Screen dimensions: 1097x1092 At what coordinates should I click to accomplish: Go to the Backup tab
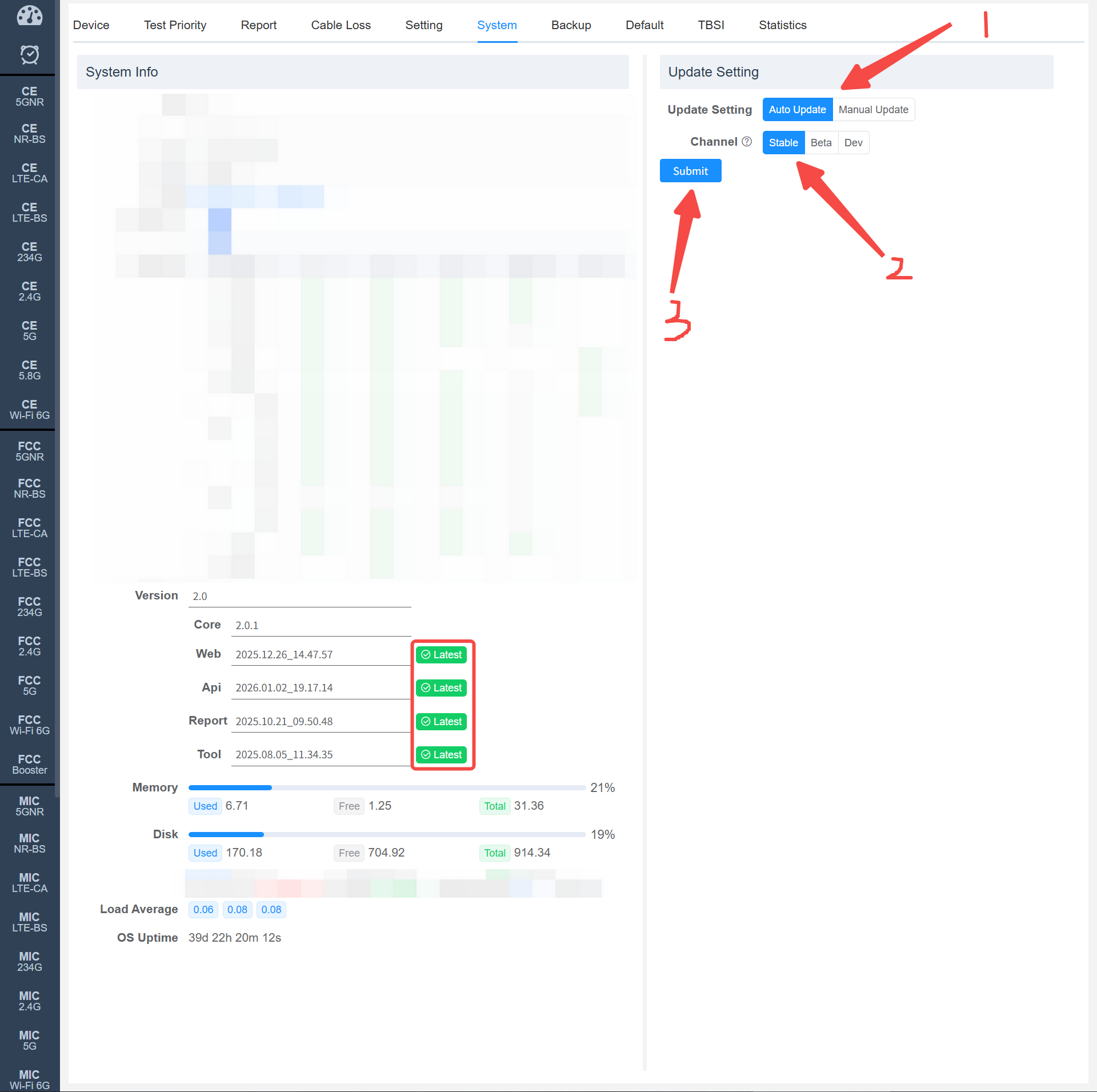(x=571, y=25)
